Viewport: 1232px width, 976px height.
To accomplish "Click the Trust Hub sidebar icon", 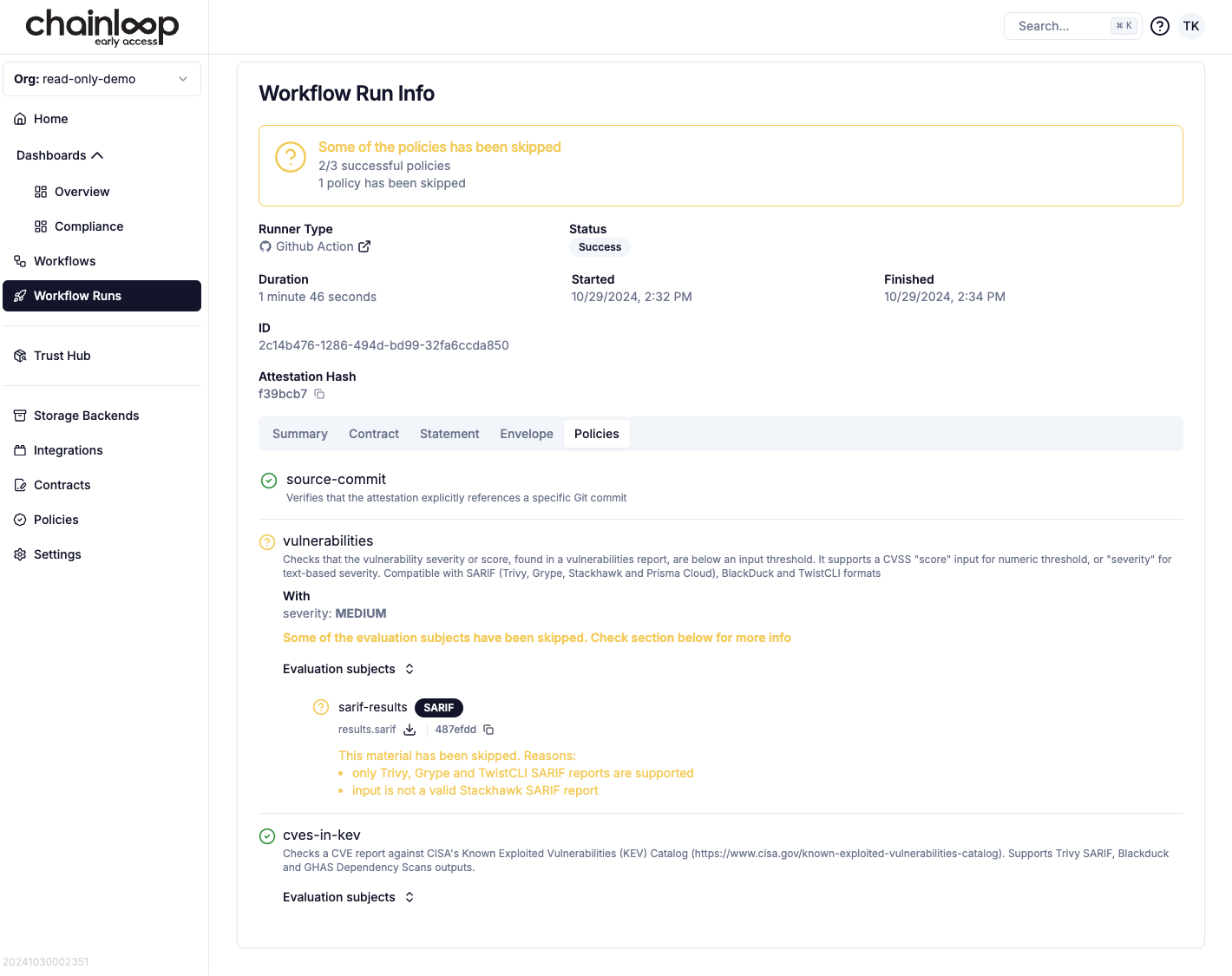I will pyautogui.click(x=20, y=356).
